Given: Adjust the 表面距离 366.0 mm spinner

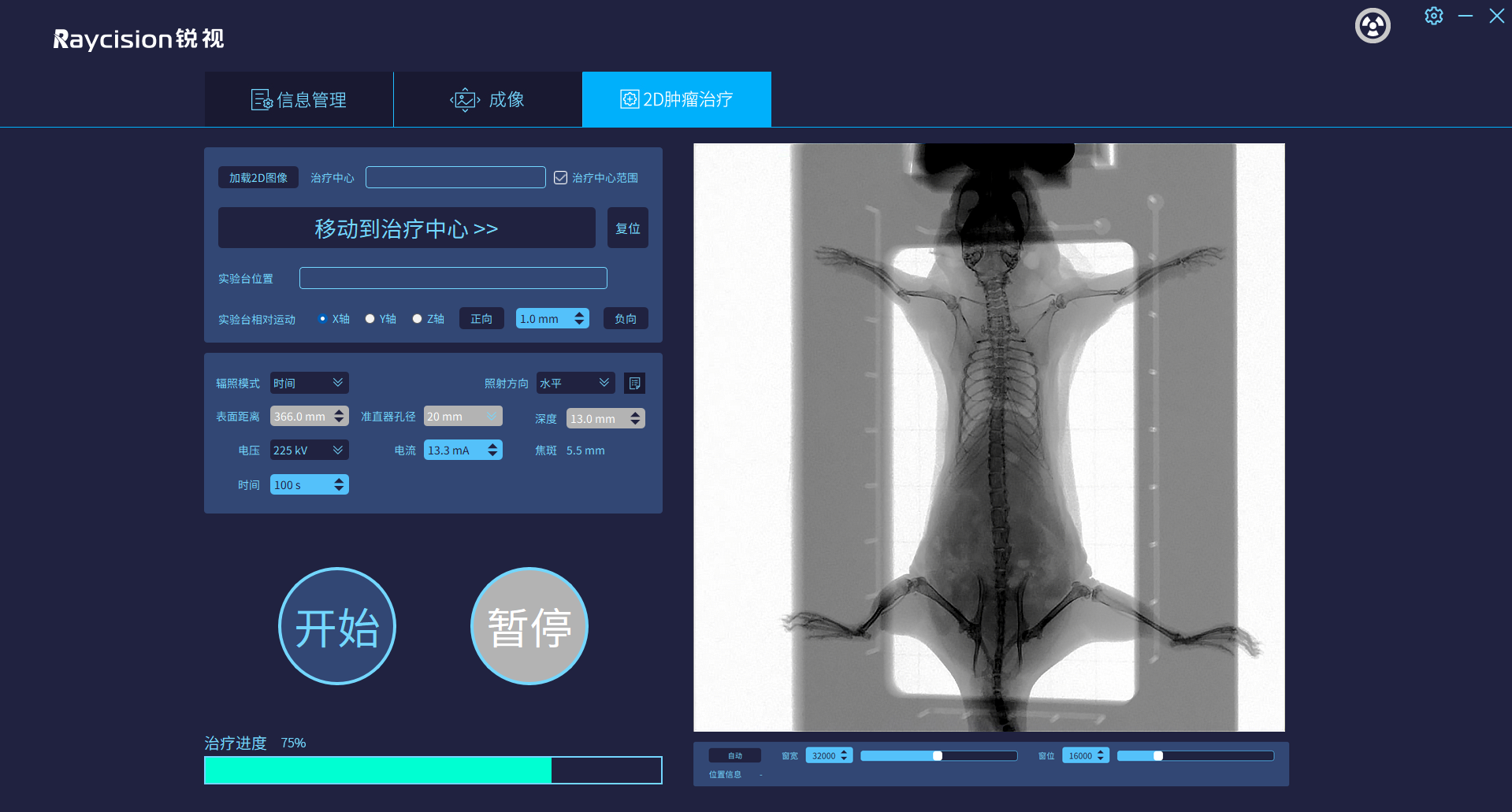Looking at the screenshot, I should [309, 416].
